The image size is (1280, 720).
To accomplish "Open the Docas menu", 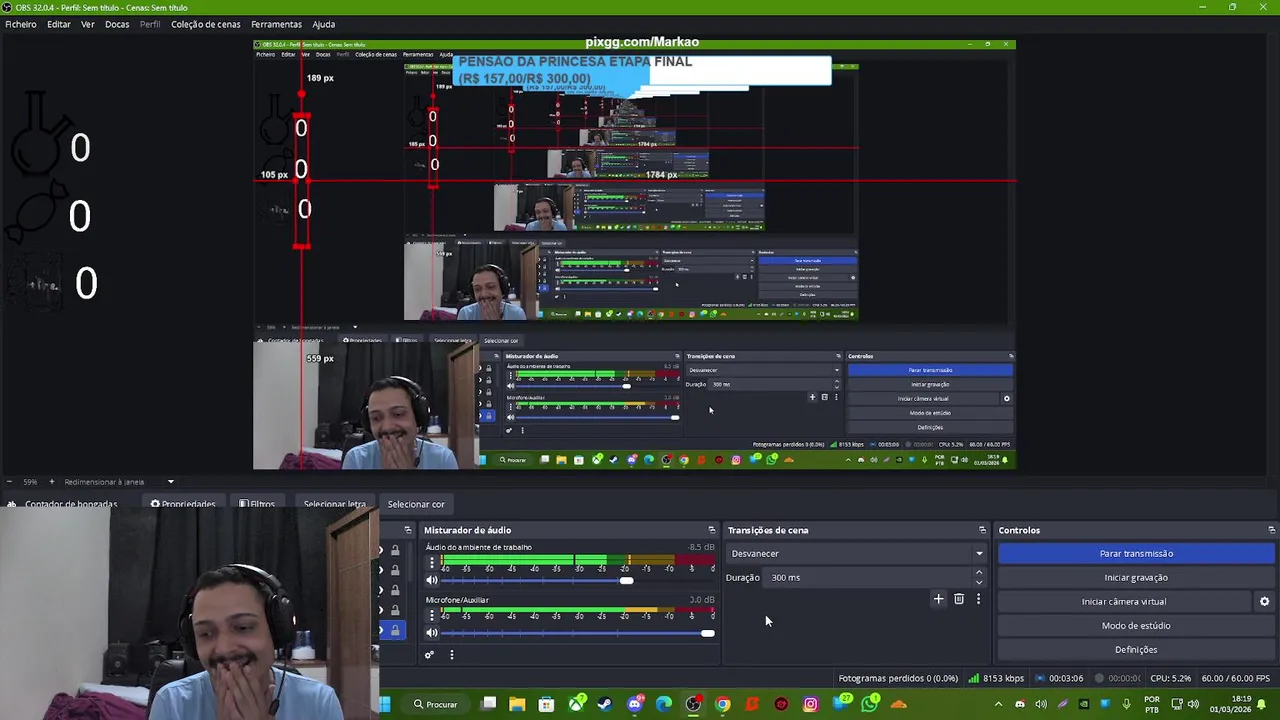I will click(x=117, y=24).
